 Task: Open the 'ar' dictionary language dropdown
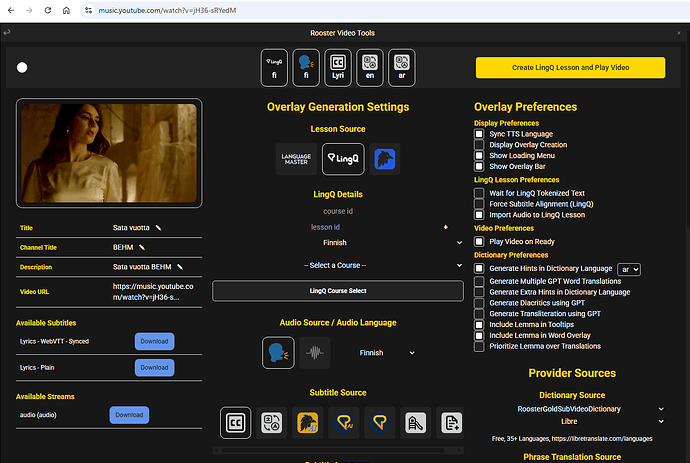tap(629, 269)
